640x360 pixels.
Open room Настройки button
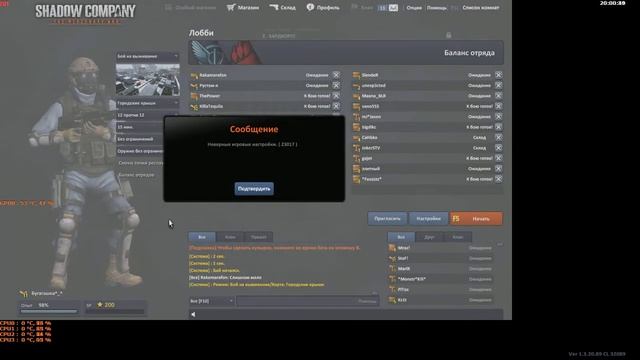point(428,218)
